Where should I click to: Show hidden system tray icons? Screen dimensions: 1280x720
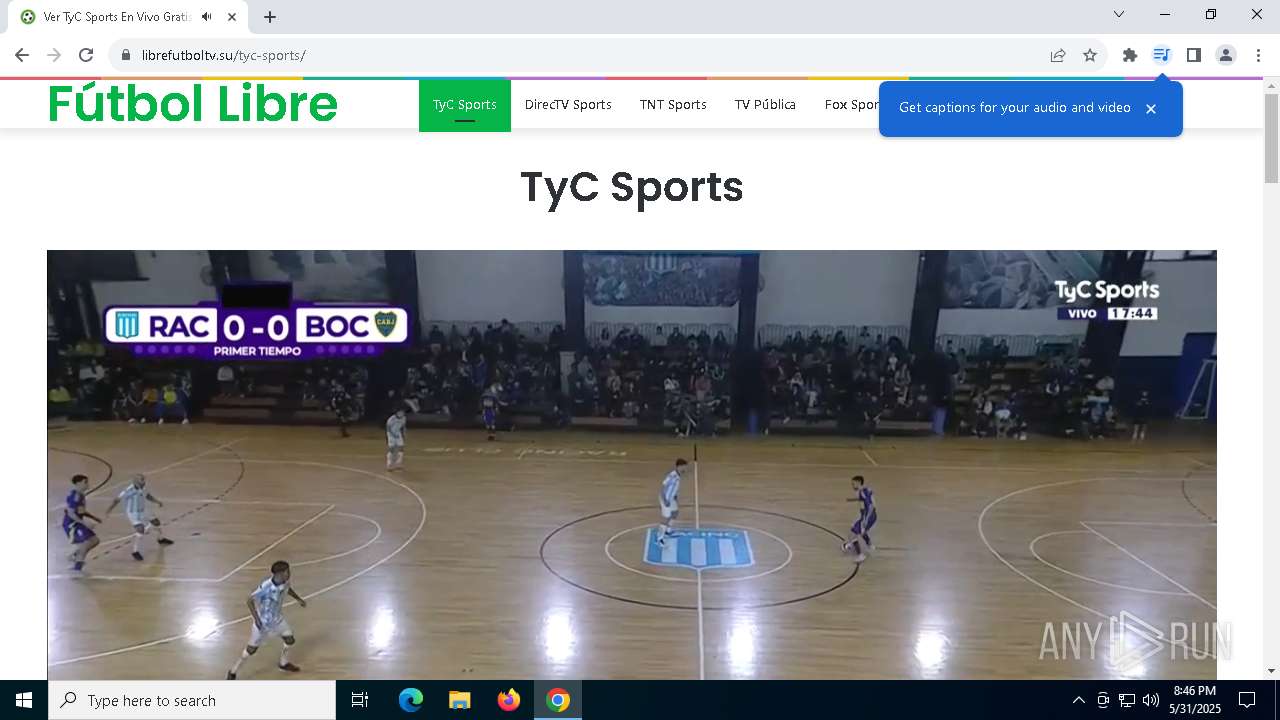1078,700
